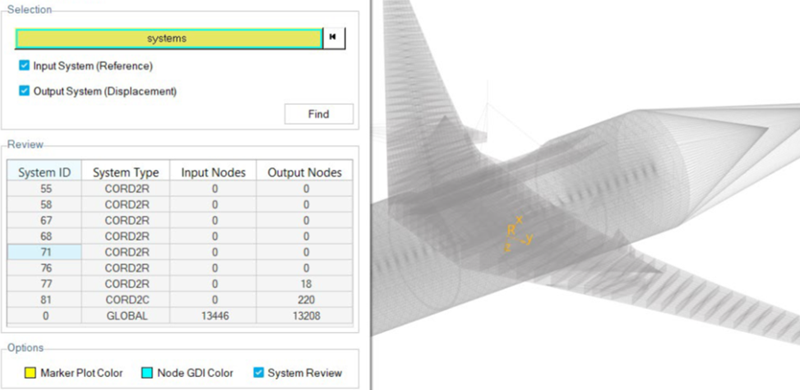
Task: Toggle Output System (Displacement) checkbox
Action: point(24,91)
